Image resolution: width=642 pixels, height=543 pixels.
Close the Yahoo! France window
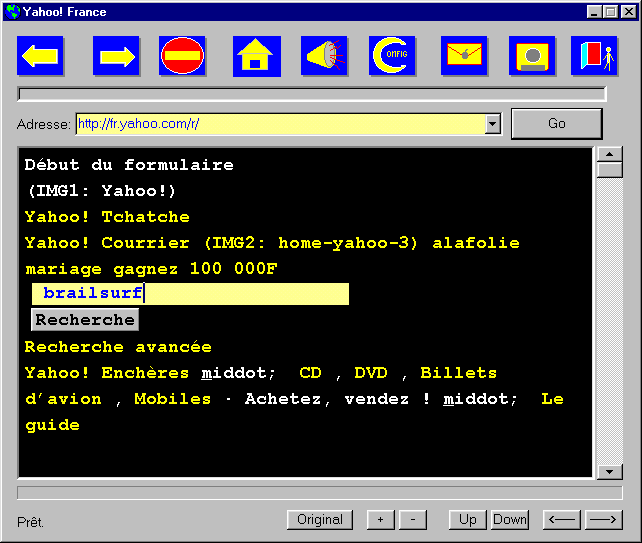[628, 12]
